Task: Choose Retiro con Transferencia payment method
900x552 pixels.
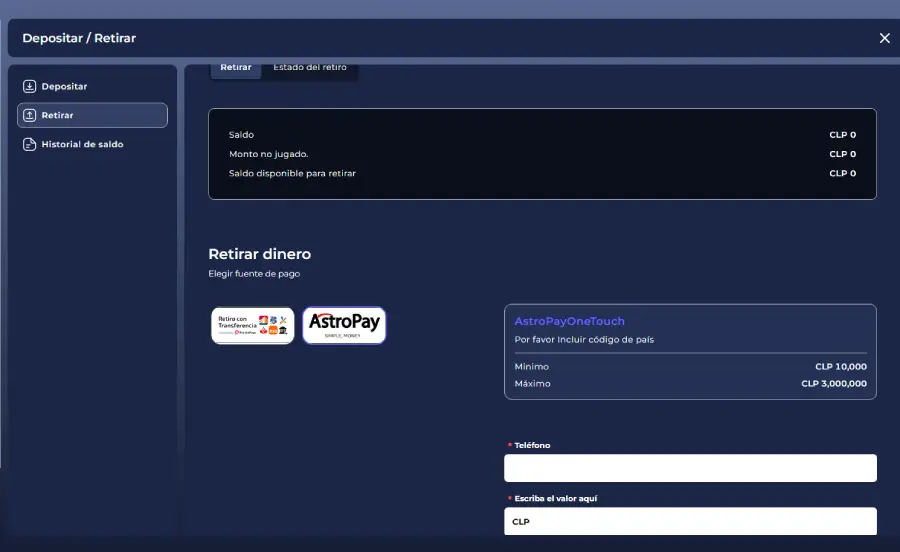Action: (253, 325)
